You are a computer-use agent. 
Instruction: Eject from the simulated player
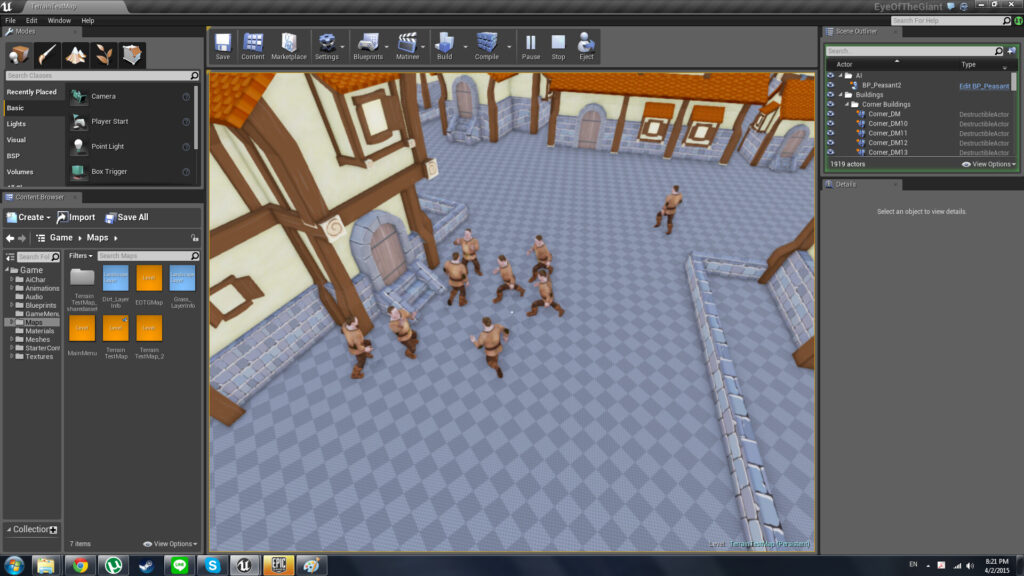click(585, 44)
